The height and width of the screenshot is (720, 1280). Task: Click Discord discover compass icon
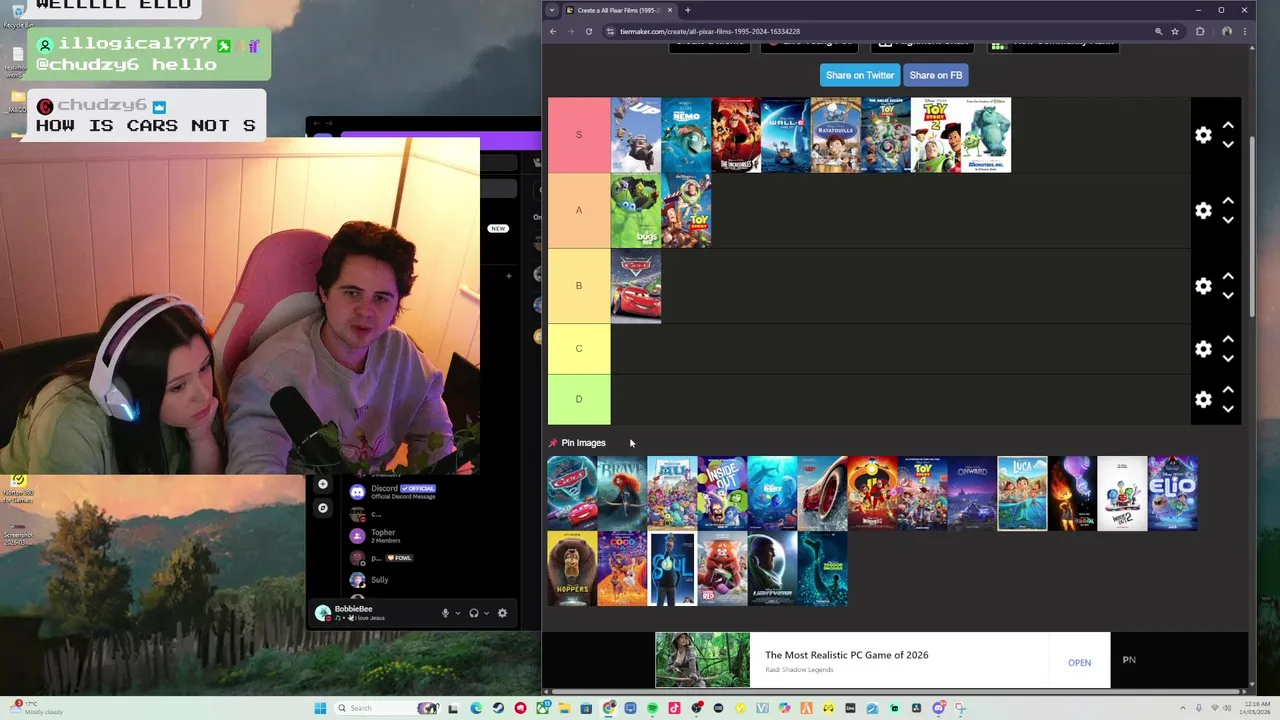tap(322, 508)
